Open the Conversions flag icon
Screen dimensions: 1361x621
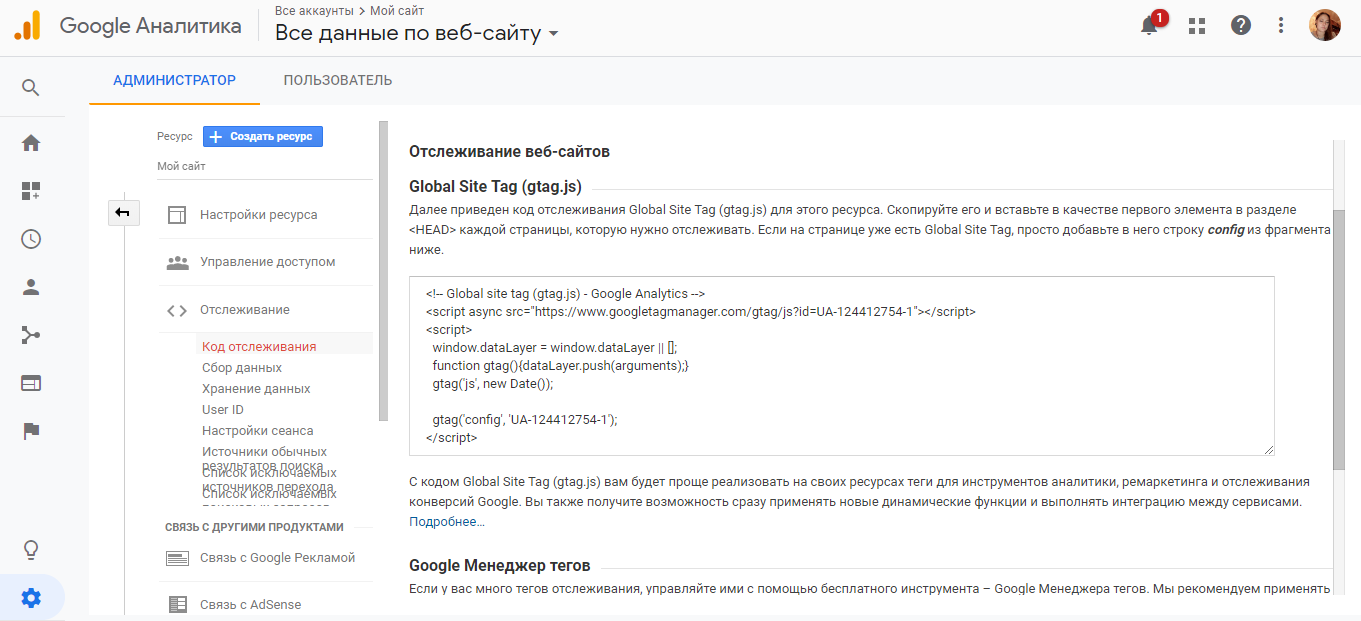(x=31, y=431)
